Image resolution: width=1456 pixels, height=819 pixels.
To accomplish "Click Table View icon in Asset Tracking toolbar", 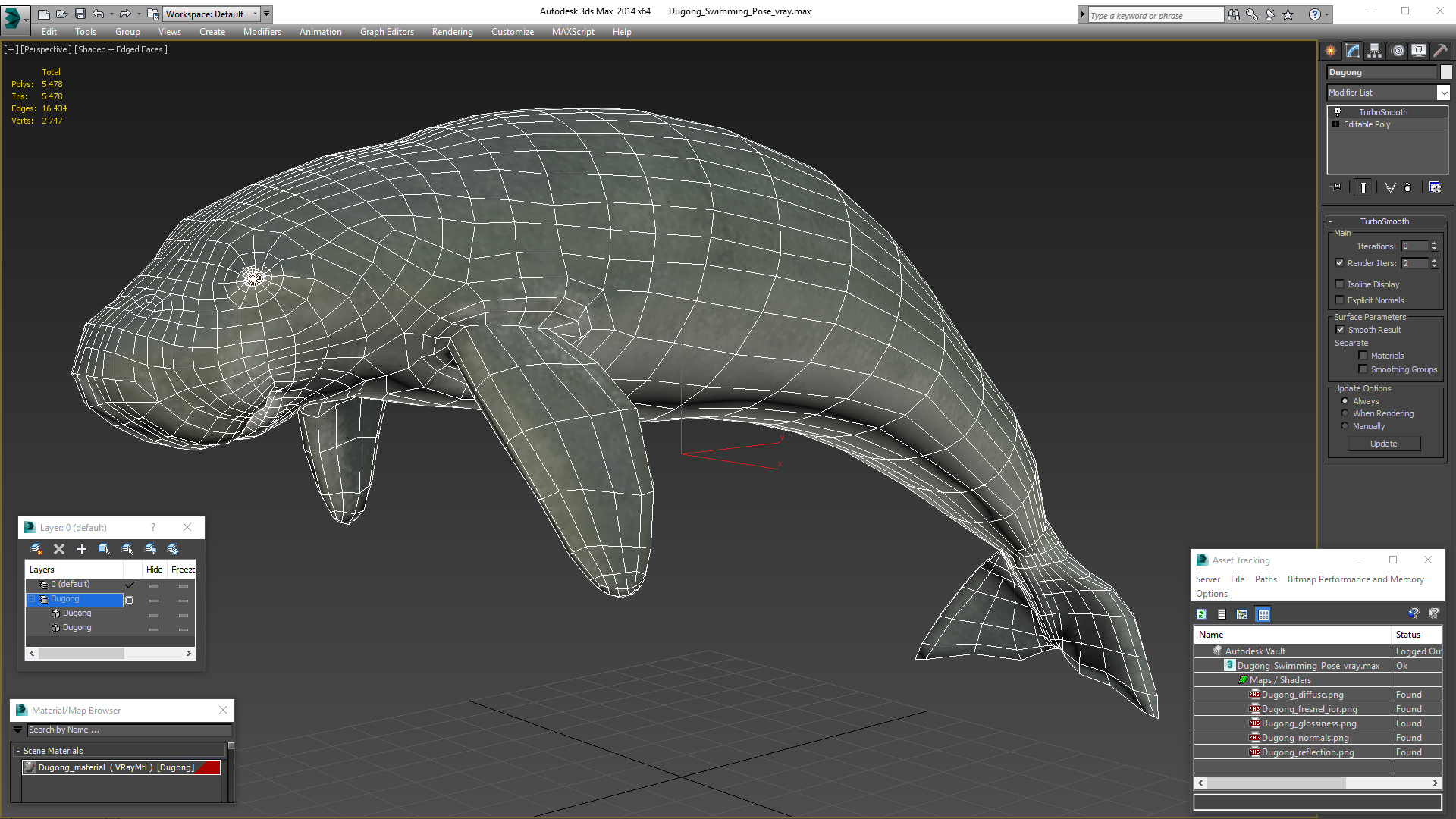I will click(x=1263, y=614).
